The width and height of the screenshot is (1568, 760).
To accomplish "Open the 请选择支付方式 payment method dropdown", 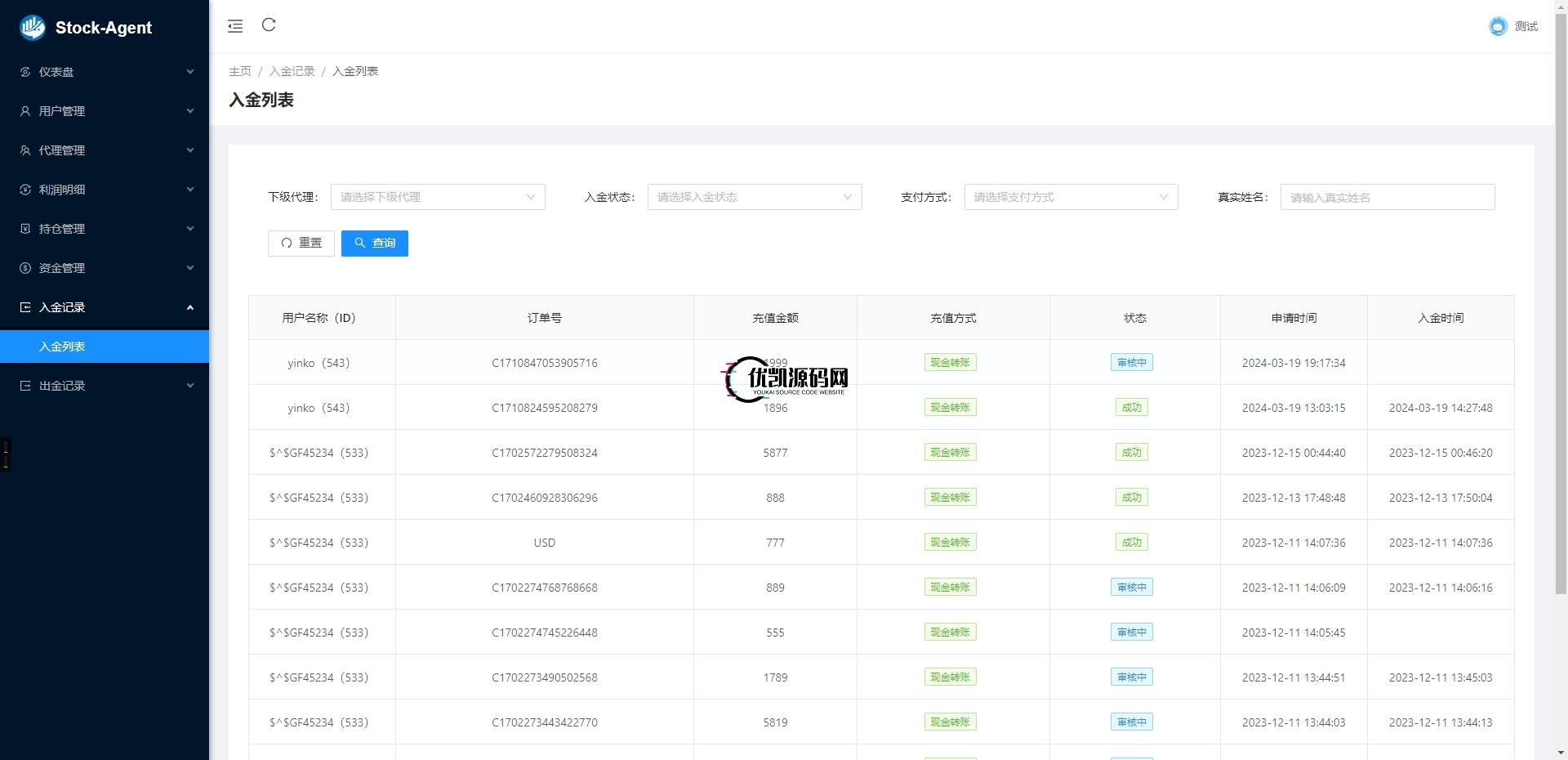I will (1071, 197).
